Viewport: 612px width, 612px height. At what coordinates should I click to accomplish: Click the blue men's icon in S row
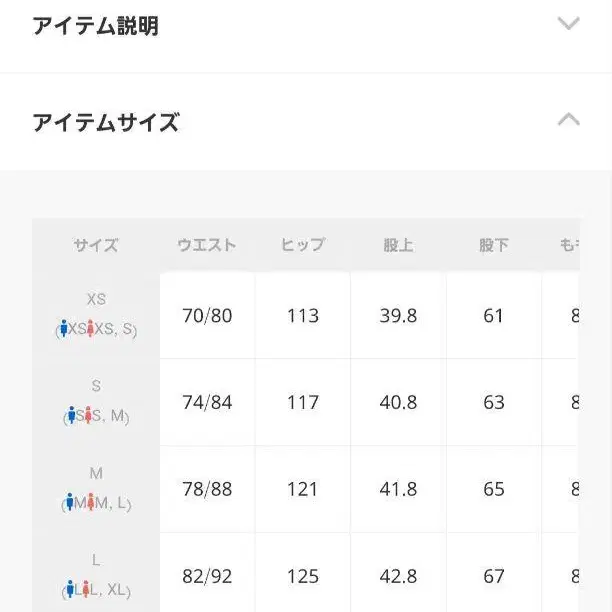72,416
